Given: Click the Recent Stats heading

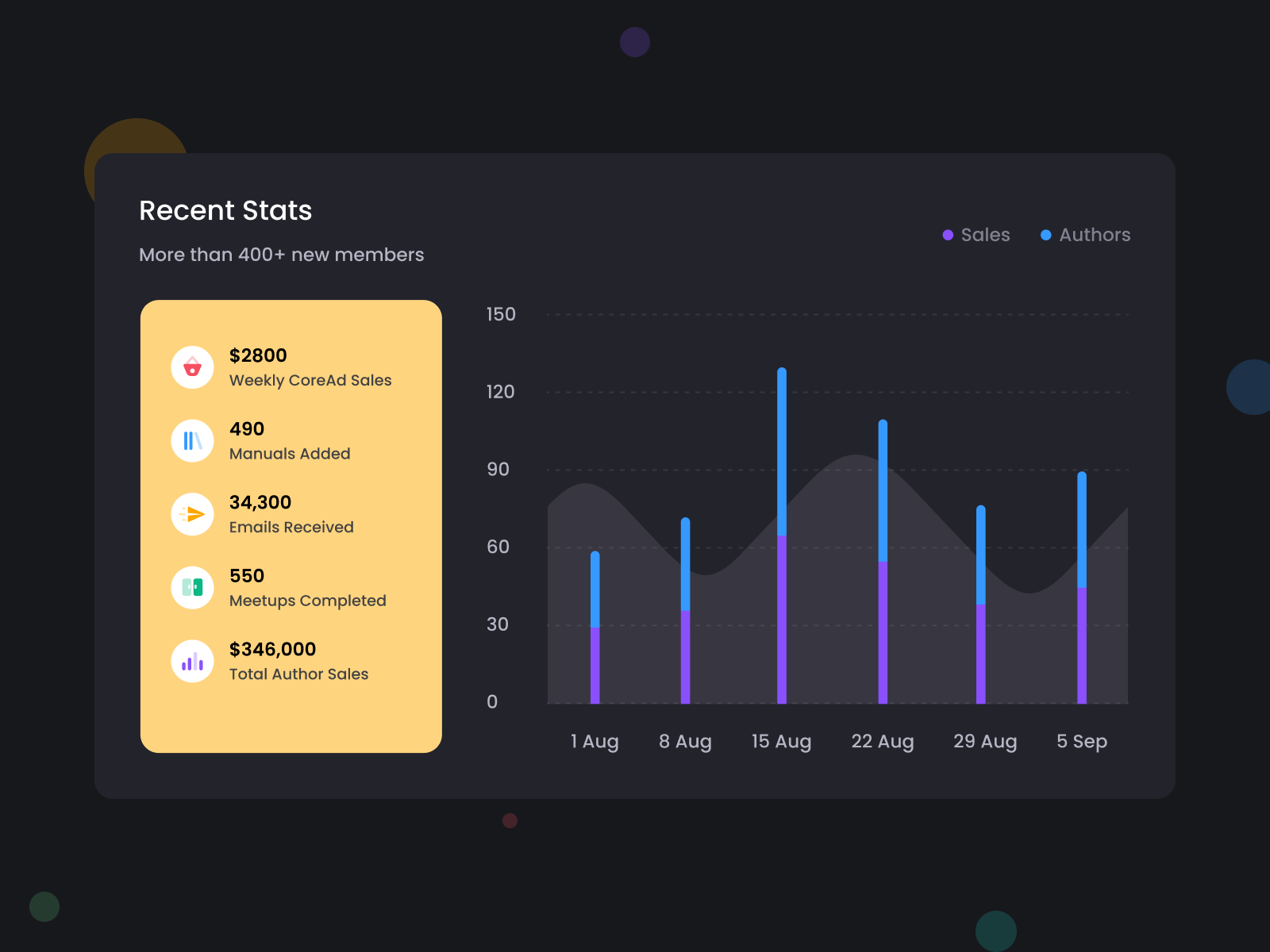Looking at the screenshot, I should [225, 210].
